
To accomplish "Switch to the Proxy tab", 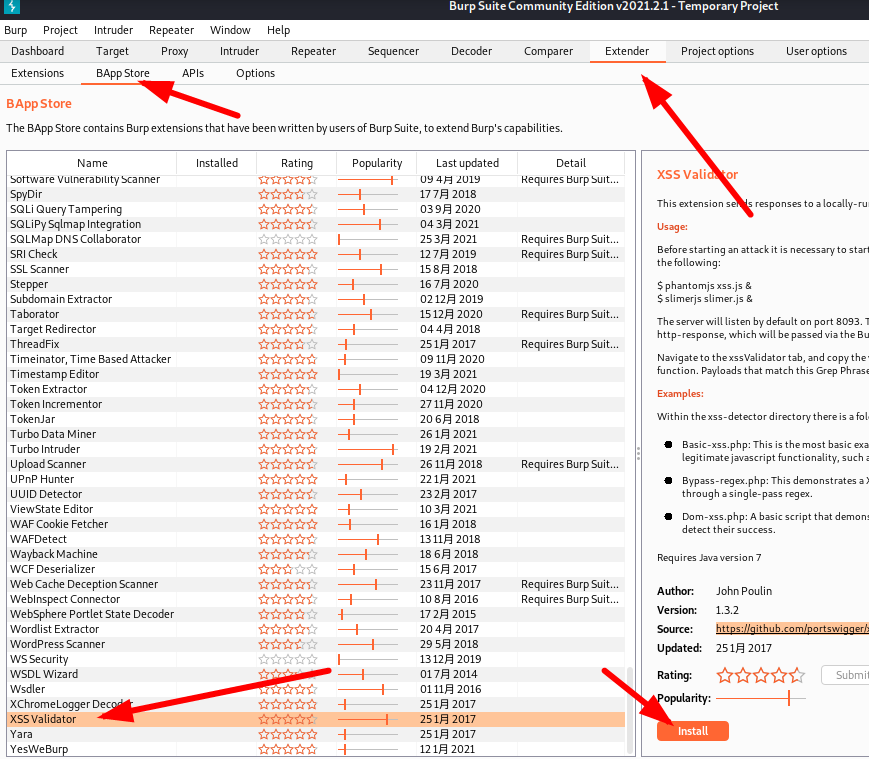I will pyautogui.click(x=175, y=51).
